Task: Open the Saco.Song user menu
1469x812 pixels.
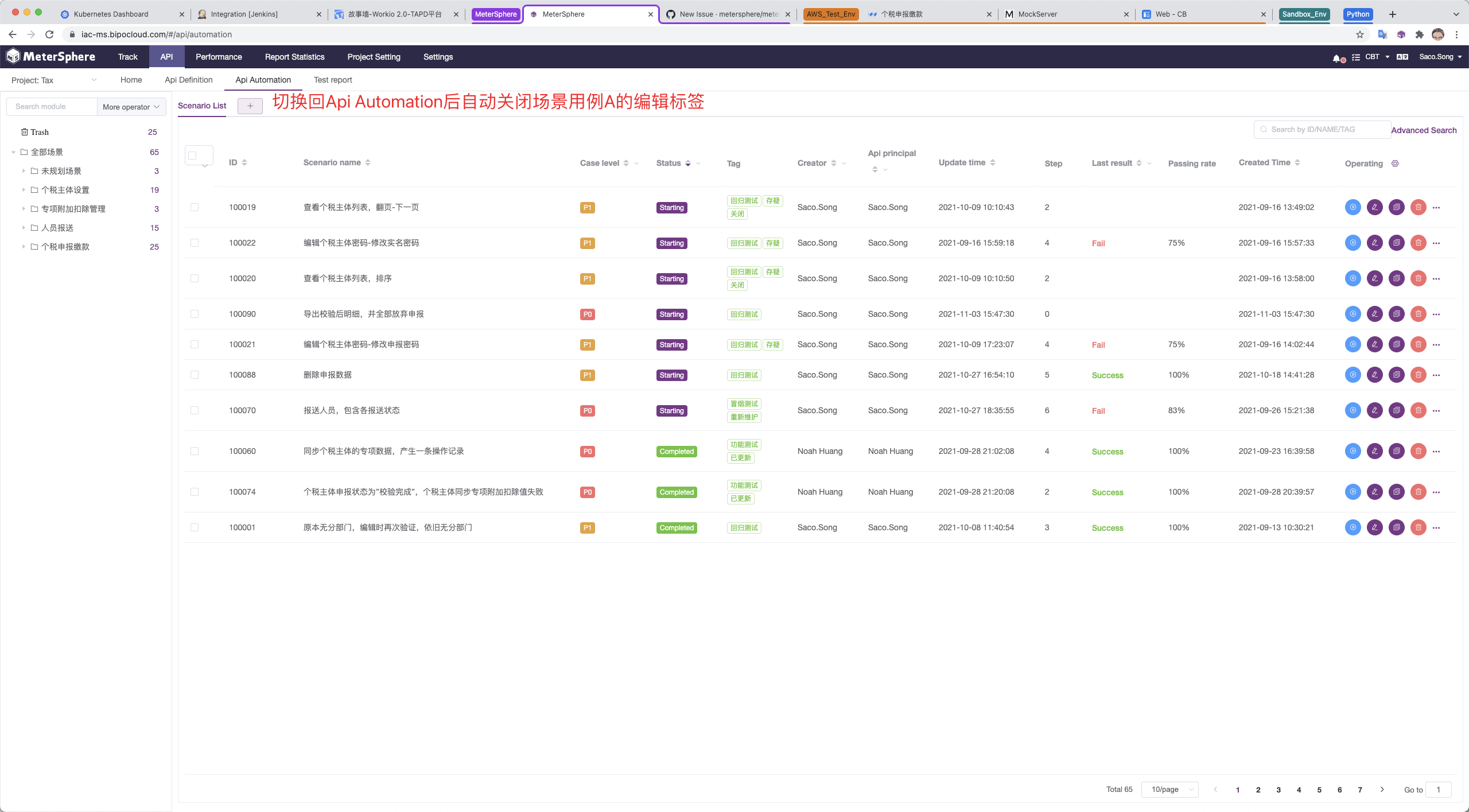Action: 1440,57
